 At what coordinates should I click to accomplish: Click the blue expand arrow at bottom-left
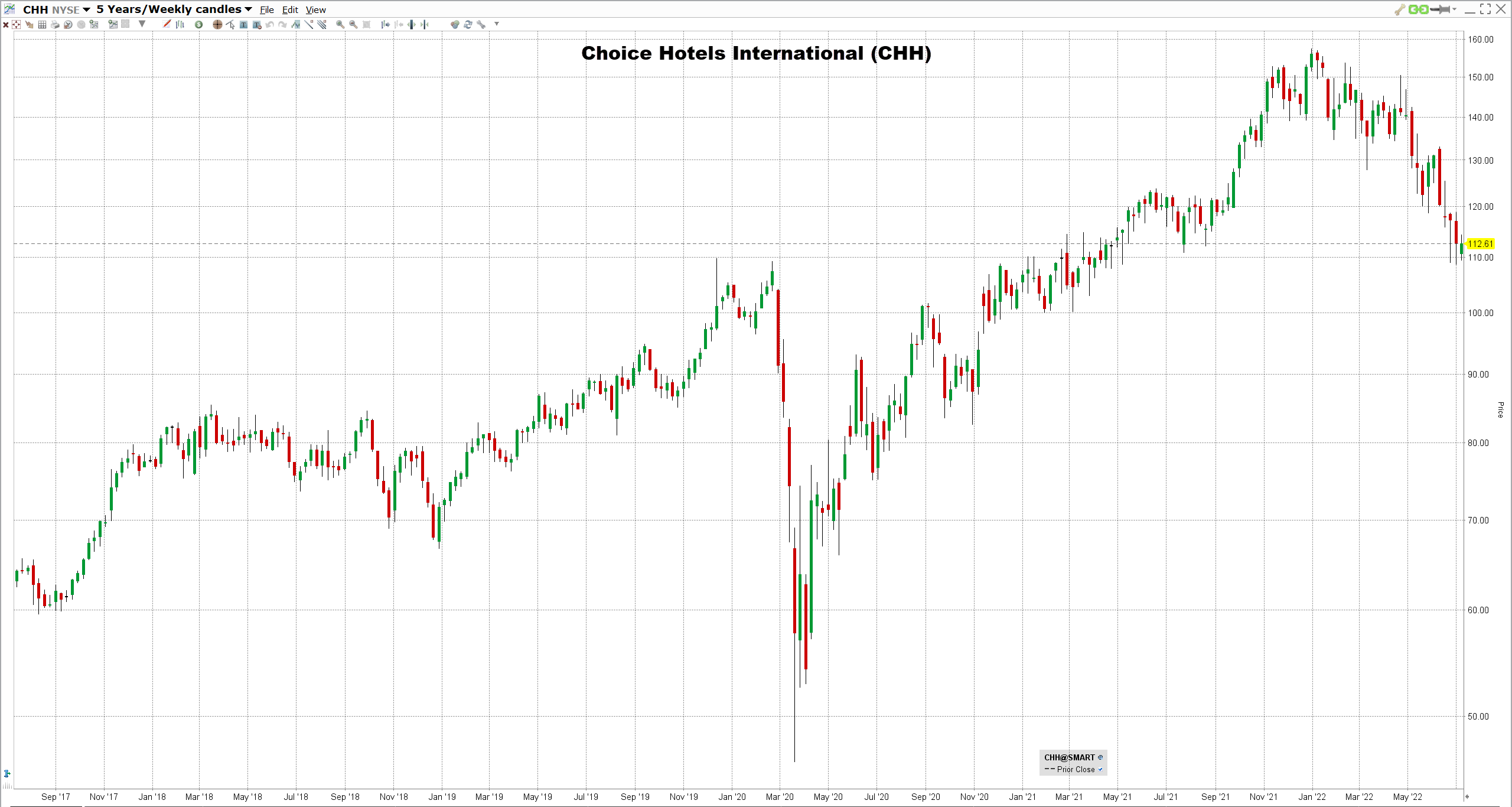(7, 773)
